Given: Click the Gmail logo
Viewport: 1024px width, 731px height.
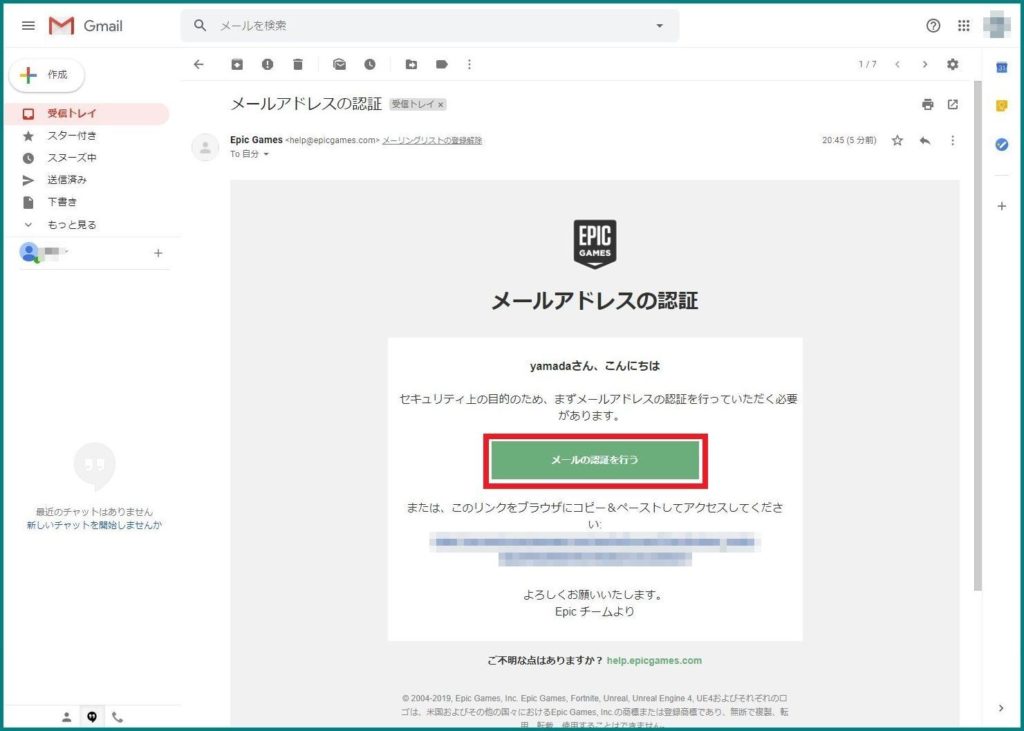Looking at the screenshot, I should (x=86, y=26).
